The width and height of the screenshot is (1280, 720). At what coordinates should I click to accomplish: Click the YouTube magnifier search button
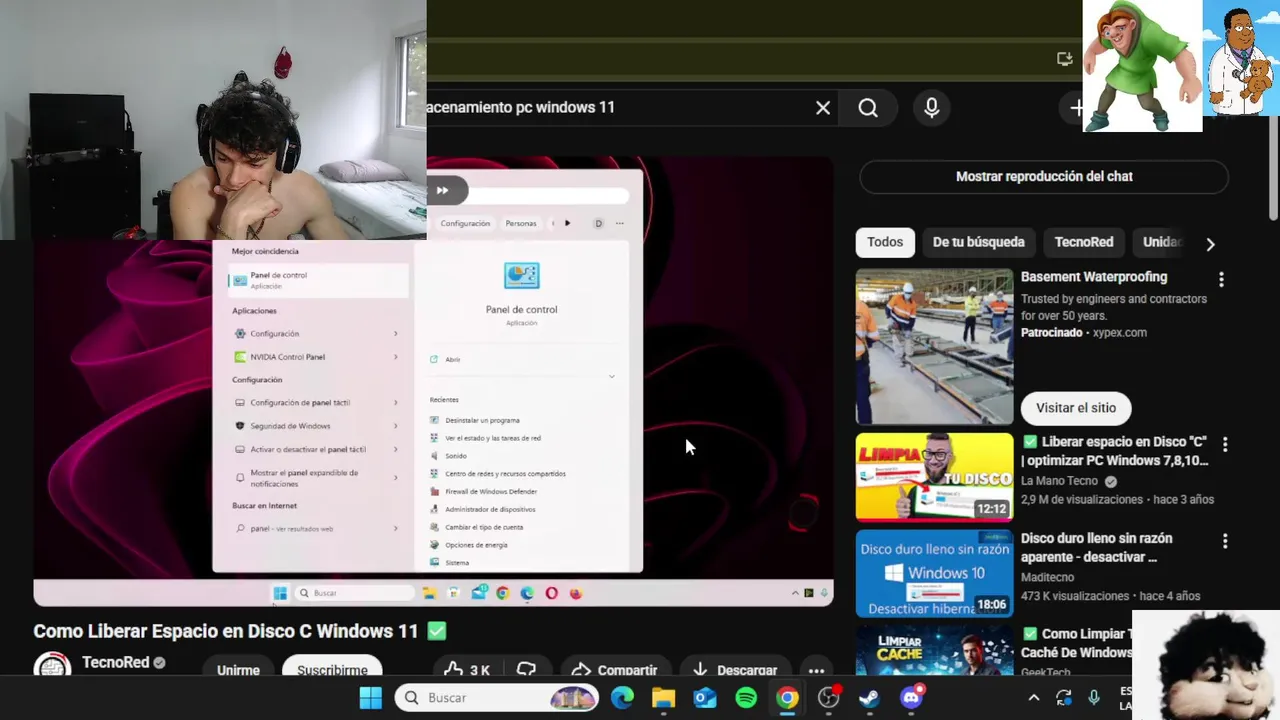click(x=868, y=108)
